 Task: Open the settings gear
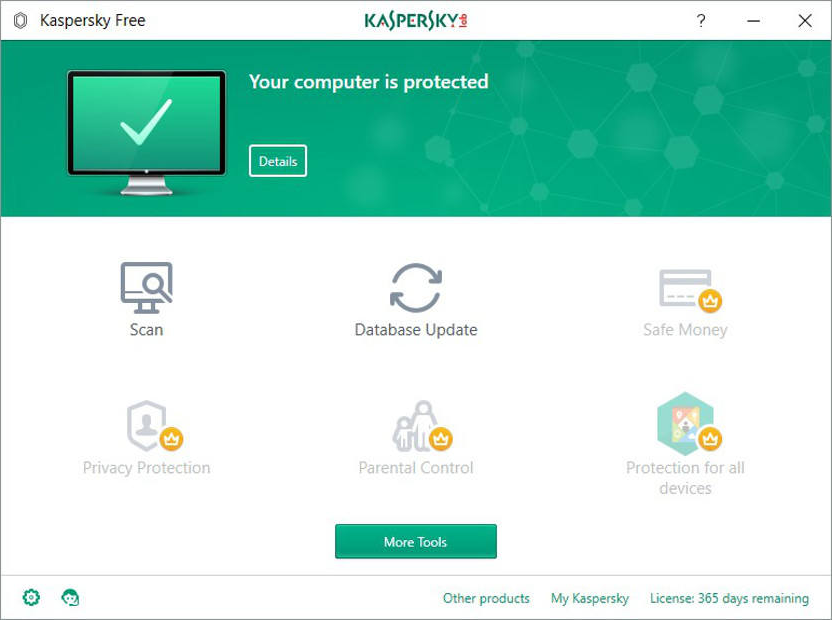tap(30, 597)
